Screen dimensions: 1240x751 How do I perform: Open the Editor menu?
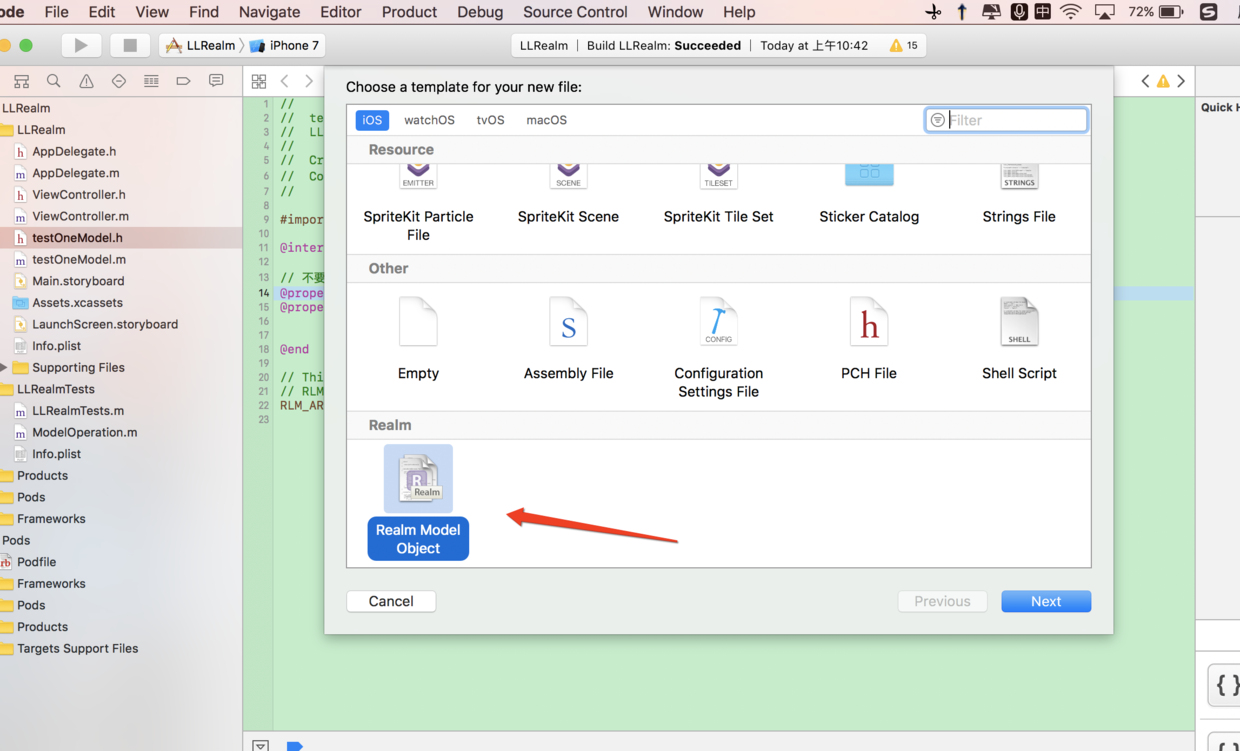(340, 12)
